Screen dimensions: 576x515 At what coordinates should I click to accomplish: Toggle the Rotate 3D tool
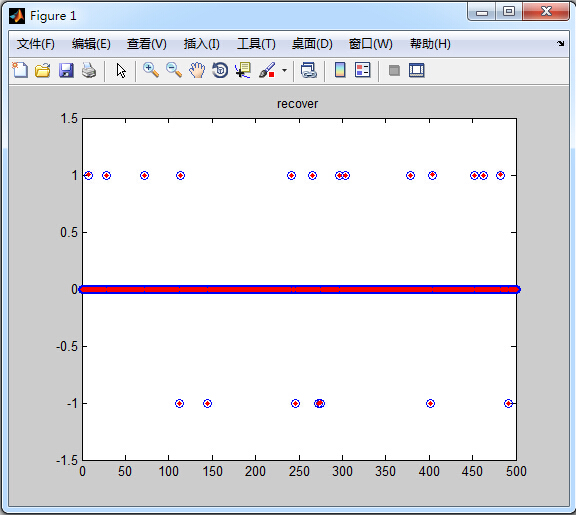pos(220,70)
